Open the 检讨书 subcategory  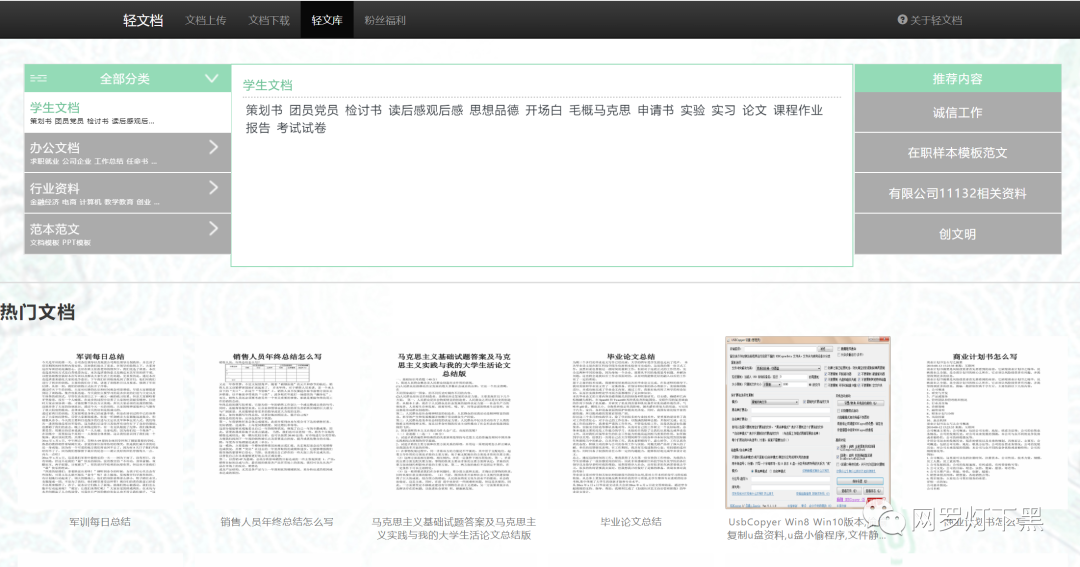tap(363, 110)
